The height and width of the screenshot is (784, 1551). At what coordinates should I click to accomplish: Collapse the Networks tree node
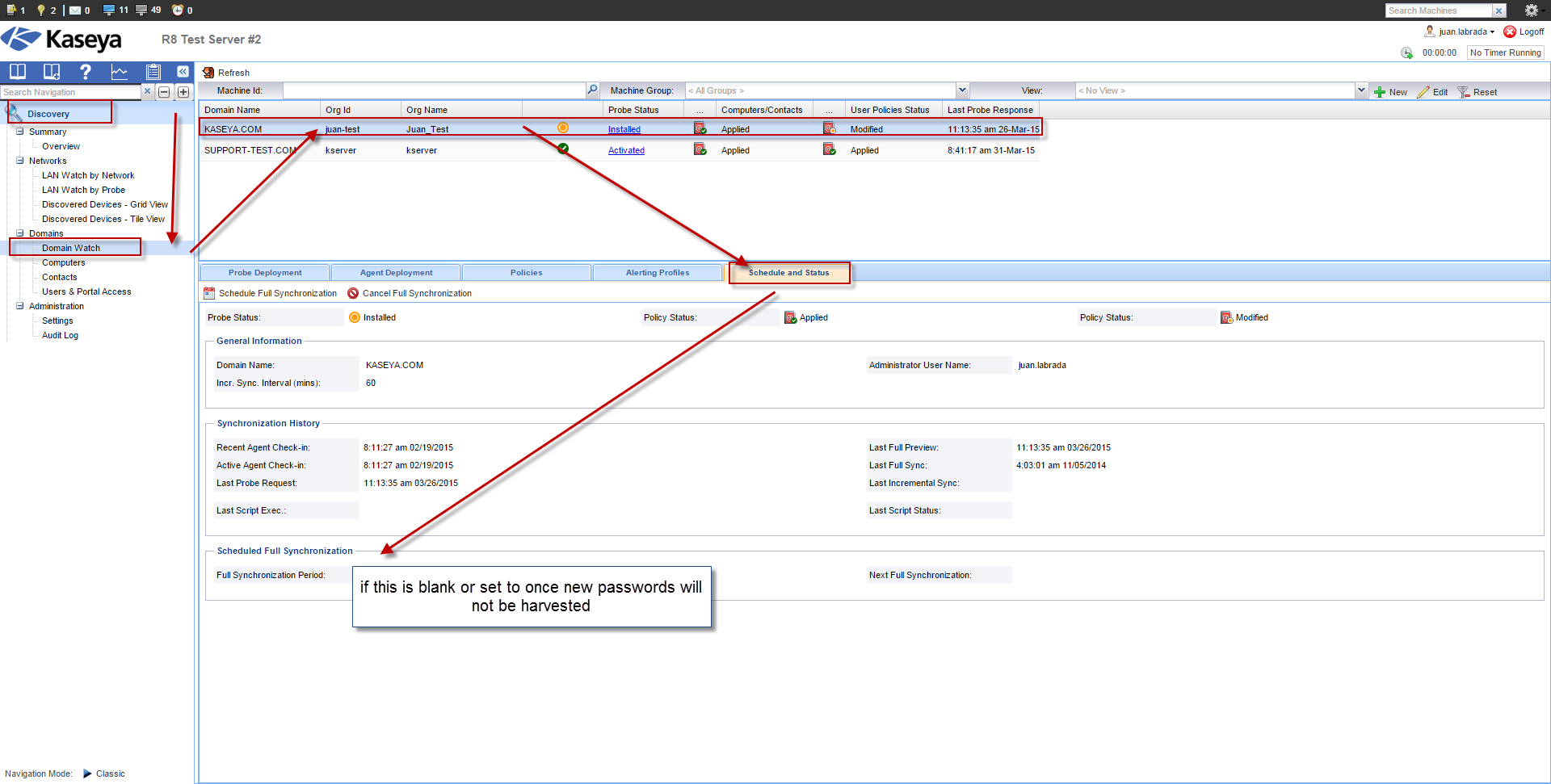(x=20, y=161)
